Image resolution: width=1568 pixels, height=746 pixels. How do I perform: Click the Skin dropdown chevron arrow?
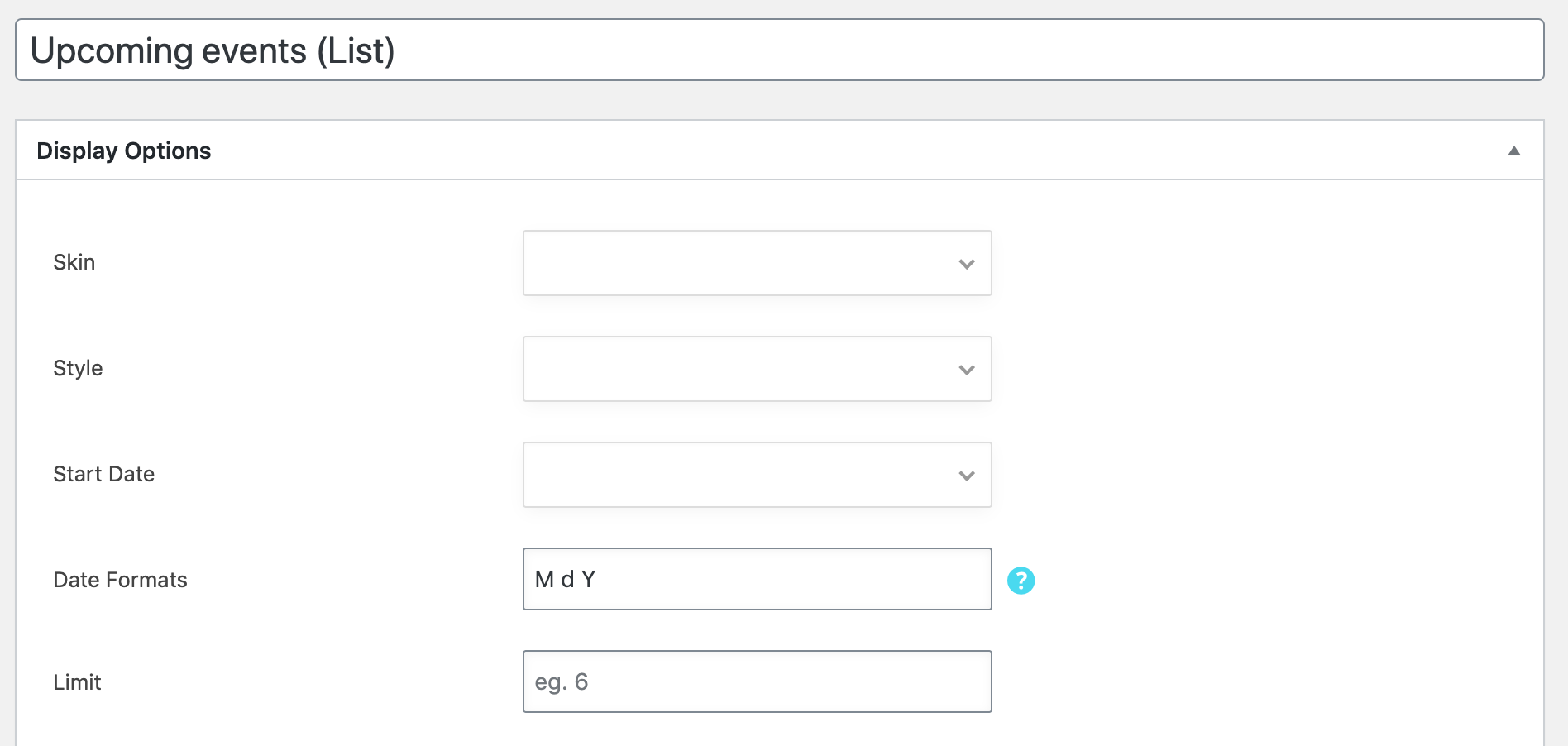[x=967, y=264]
